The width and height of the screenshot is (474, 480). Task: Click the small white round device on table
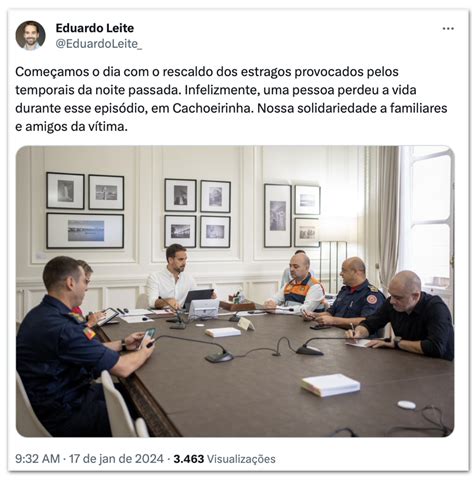pyautogui.click(x=407, y=405)
